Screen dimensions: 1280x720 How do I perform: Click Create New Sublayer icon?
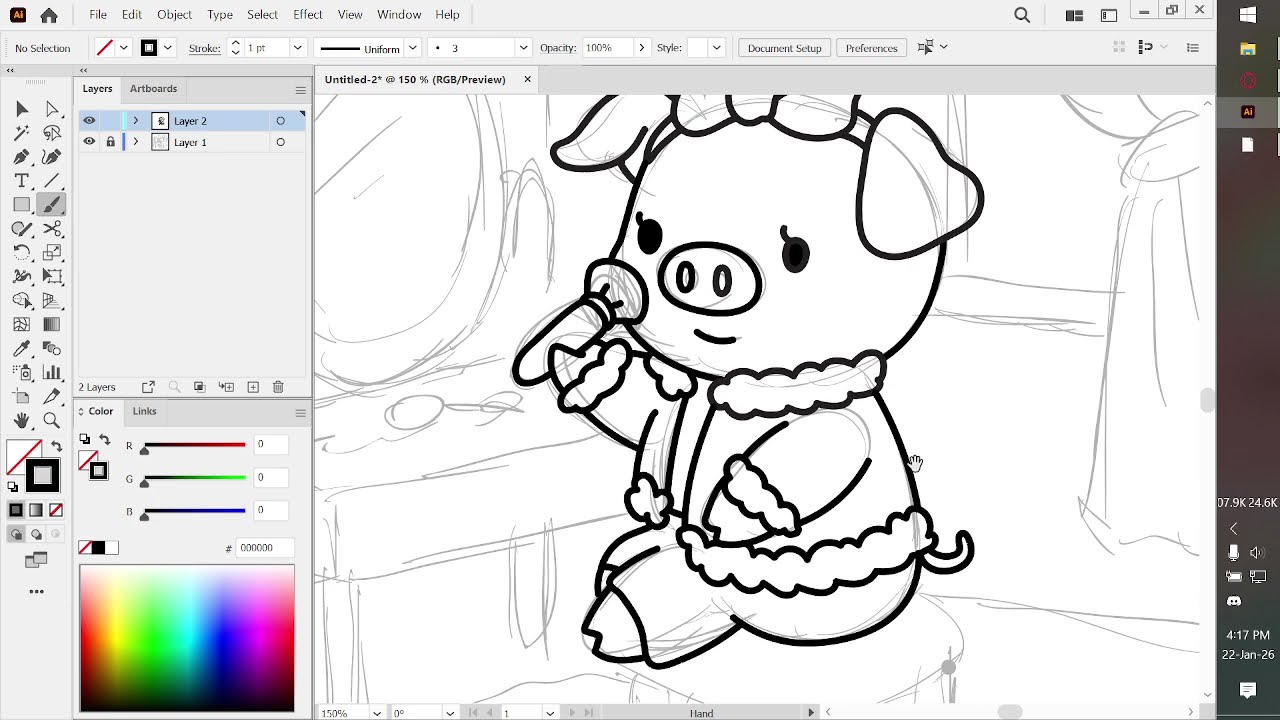click(x=226, y=387)
